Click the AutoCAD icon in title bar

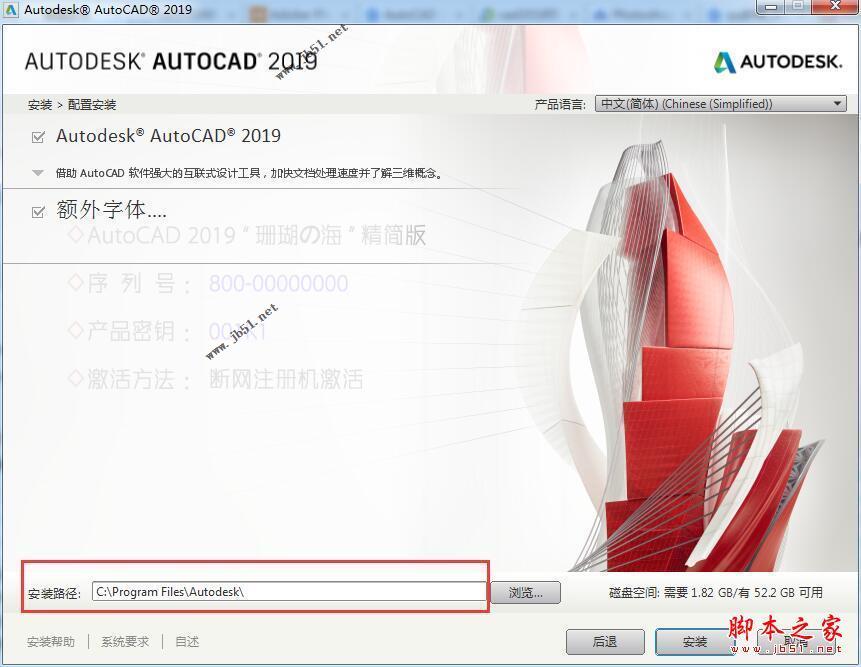pos(11,9)
